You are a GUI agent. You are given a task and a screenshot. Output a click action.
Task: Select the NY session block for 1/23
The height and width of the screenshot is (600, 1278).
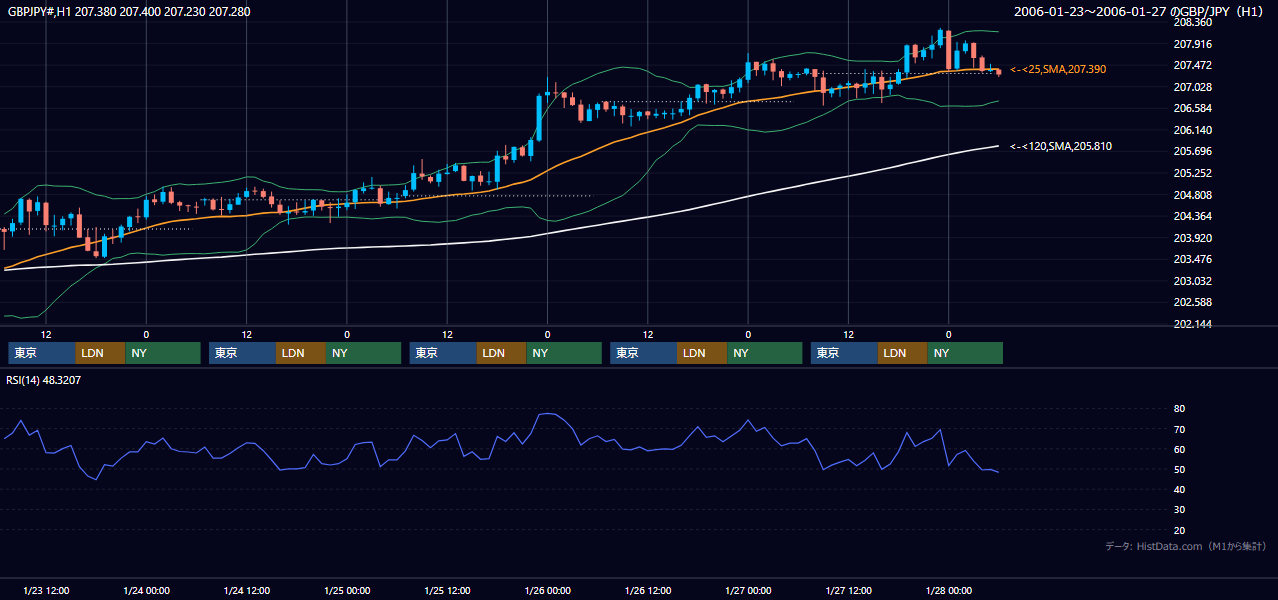[x=163, y=353]
